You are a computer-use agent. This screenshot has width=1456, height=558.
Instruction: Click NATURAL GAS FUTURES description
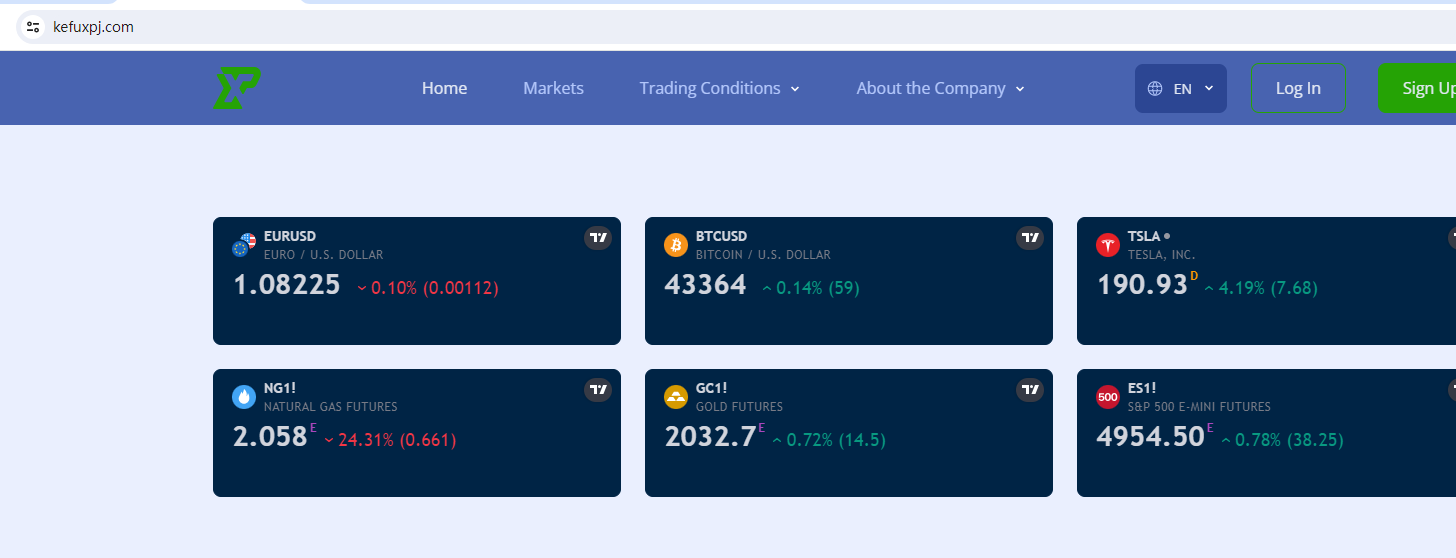[331, 407]
